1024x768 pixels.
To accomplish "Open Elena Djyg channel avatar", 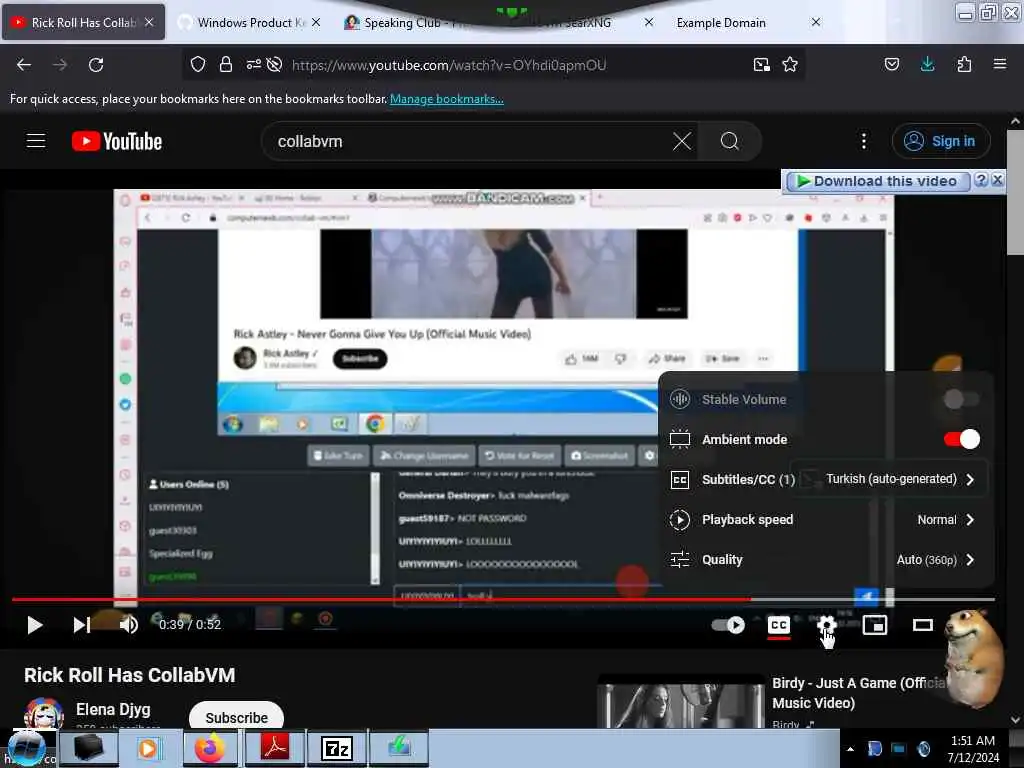I will [44, 713].
